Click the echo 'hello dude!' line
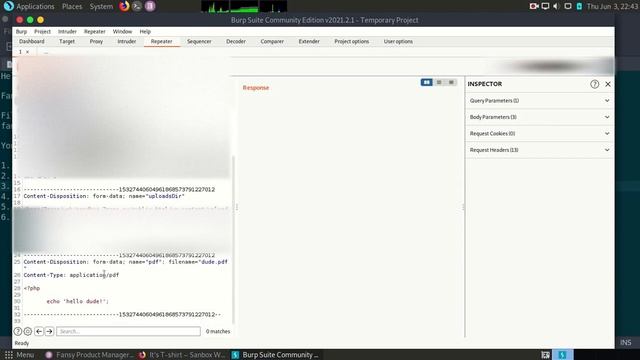The width and height of the screenshot is (640, 360). point(78,301)
